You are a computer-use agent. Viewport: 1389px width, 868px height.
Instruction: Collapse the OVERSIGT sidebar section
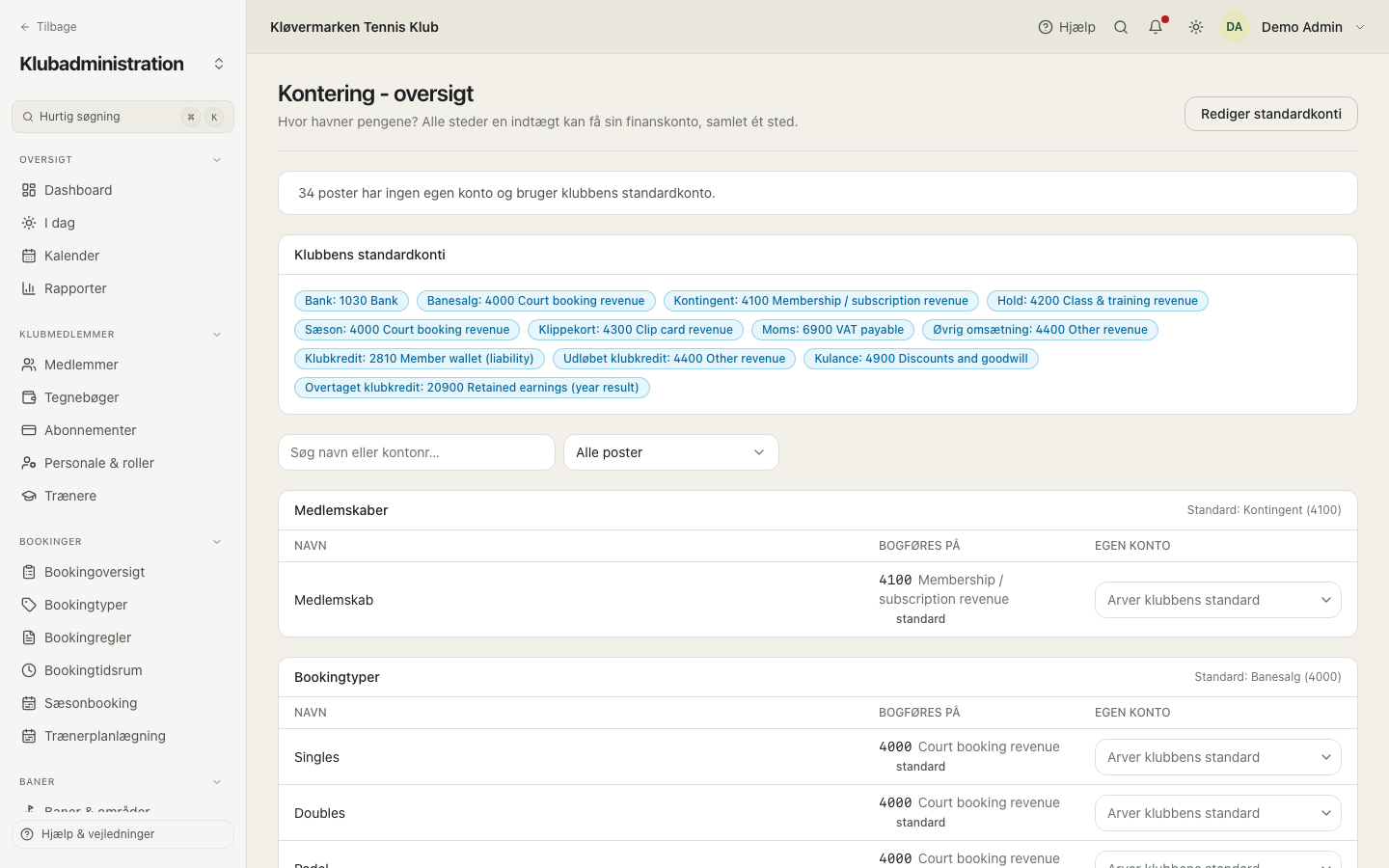[x=217, y=160]
